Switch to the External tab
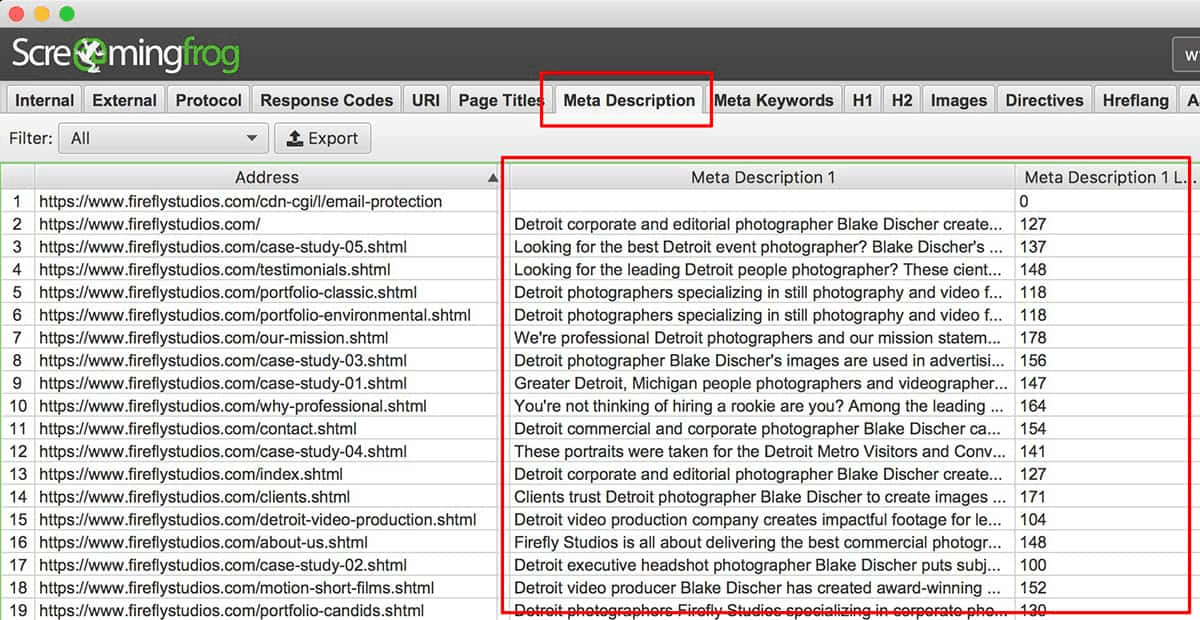 pos(124,100)
